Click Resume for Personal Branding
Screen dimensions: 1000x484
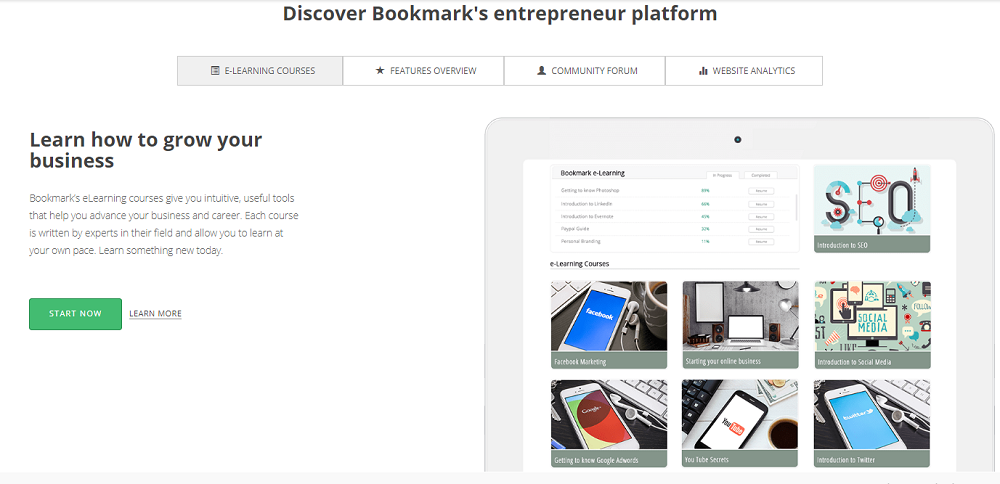pos(761,242)
